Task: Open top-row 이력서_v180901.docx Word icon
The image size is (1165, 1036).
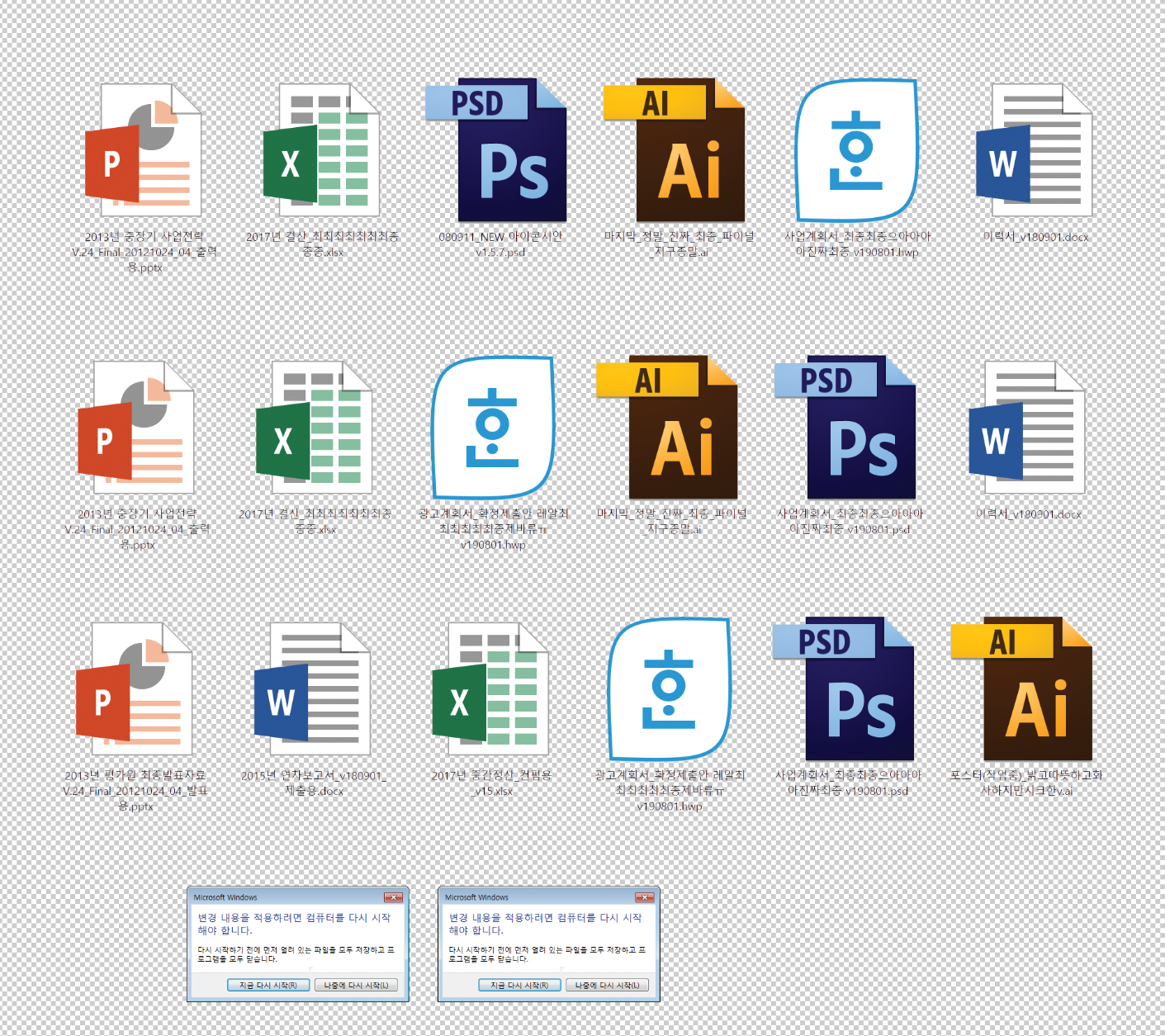Action: click(x=1035, y=151)
